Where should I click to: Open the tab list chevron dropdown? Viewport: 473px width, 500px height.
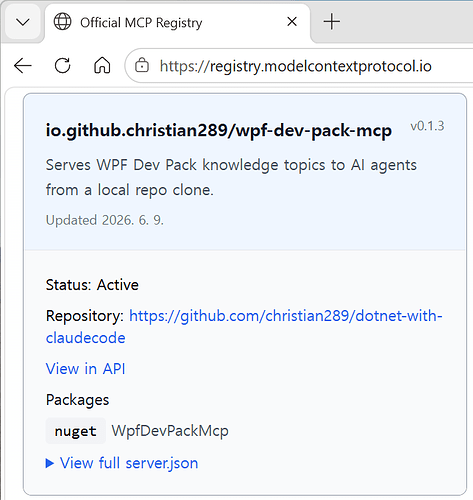23,23
